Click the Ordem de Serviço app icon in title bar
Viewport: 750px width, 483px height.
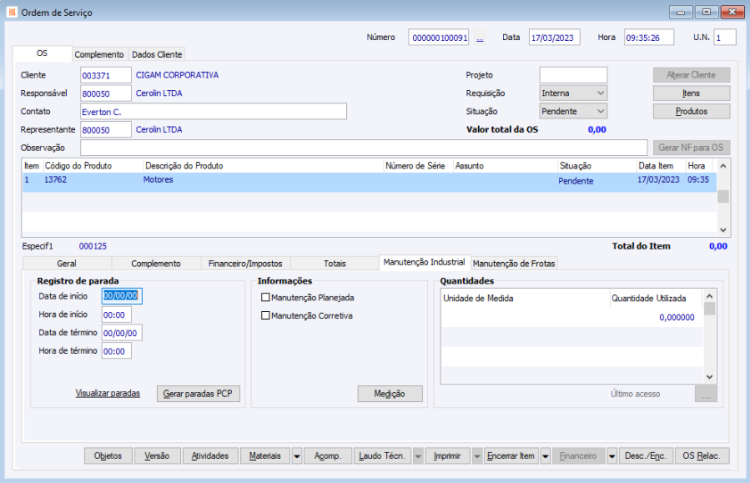coord(11,12)
